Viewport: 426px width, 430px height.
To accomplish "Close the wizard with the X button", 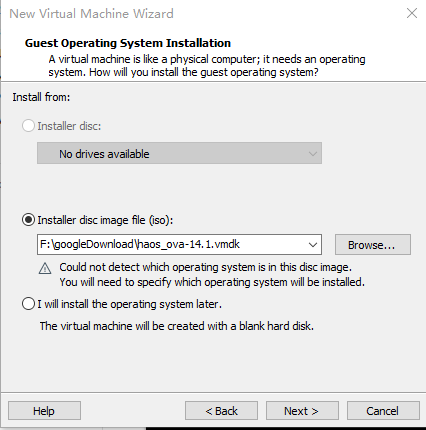I will 412,13.
